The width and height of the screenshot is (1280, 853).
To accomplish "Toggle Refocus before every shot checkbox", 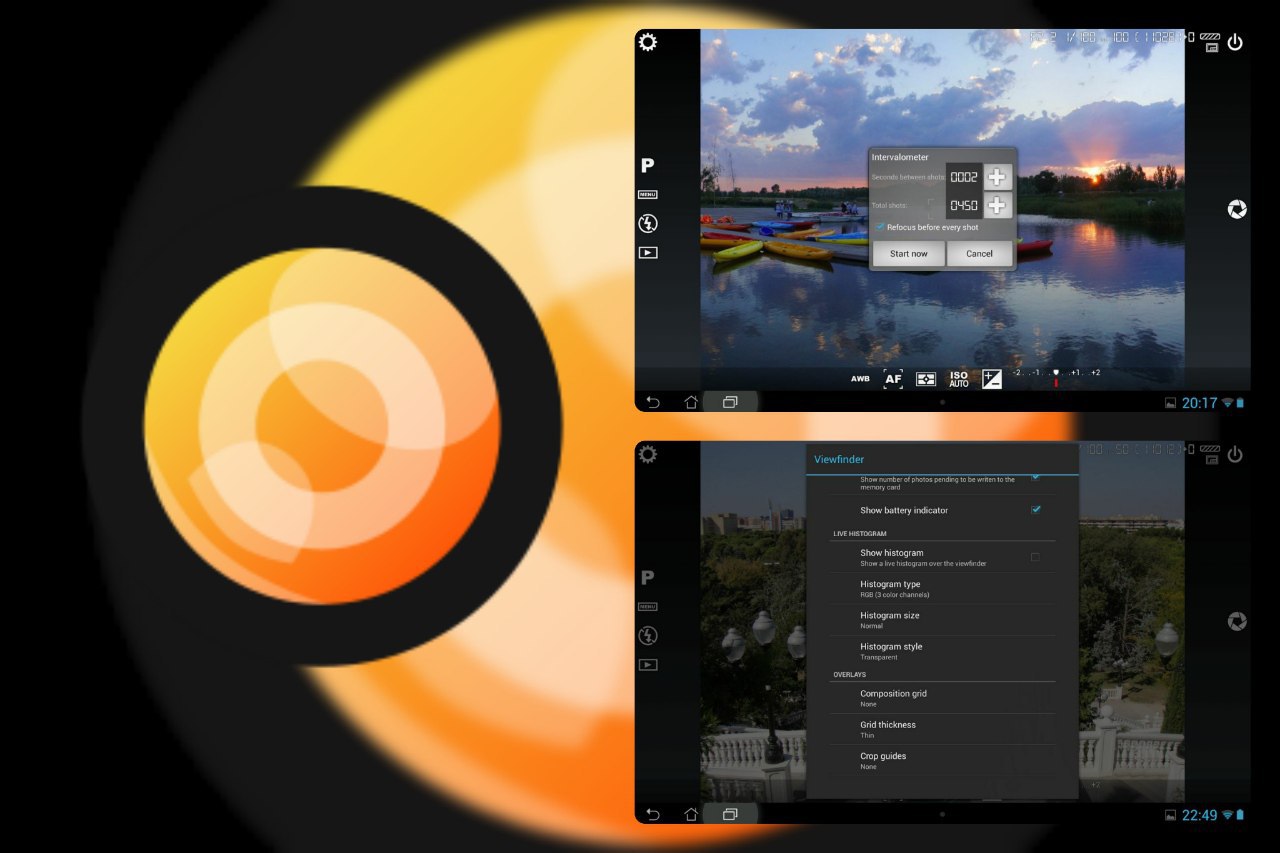I will [x=880, y=227].
